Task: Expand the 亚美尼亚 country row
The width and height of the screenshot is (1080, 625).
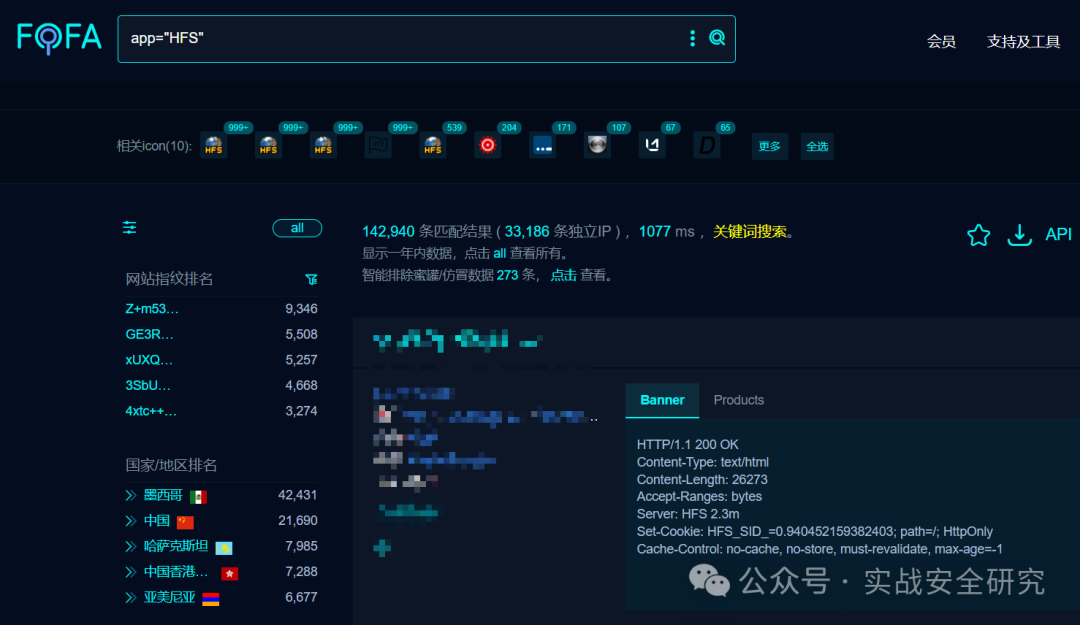Action: pyautogui.click(x=131, y=597)
